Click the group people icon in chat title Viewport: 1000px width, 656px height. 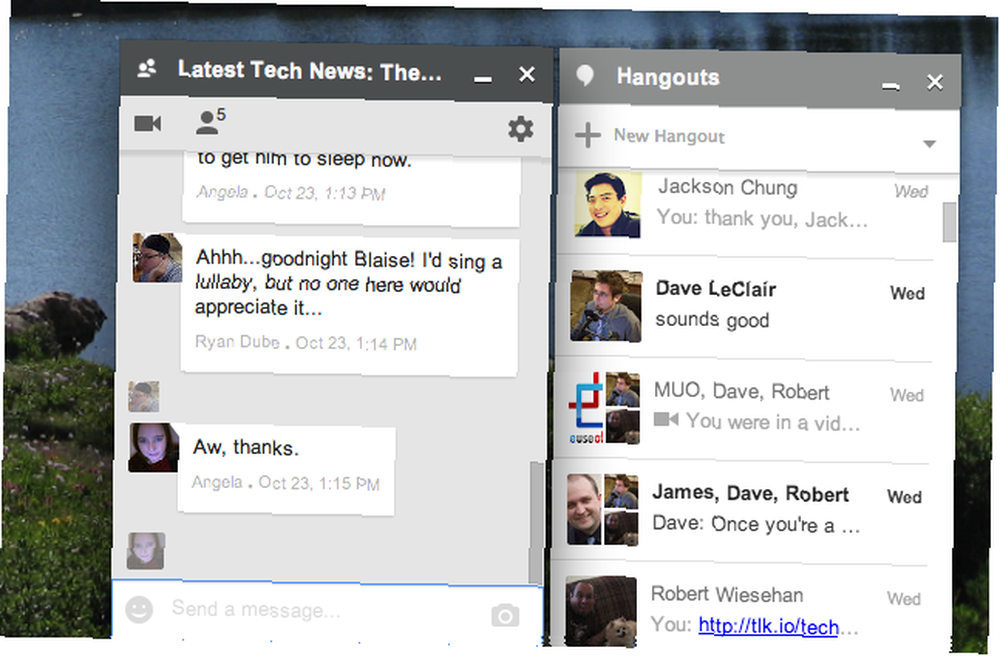click(x=147, y=68)
